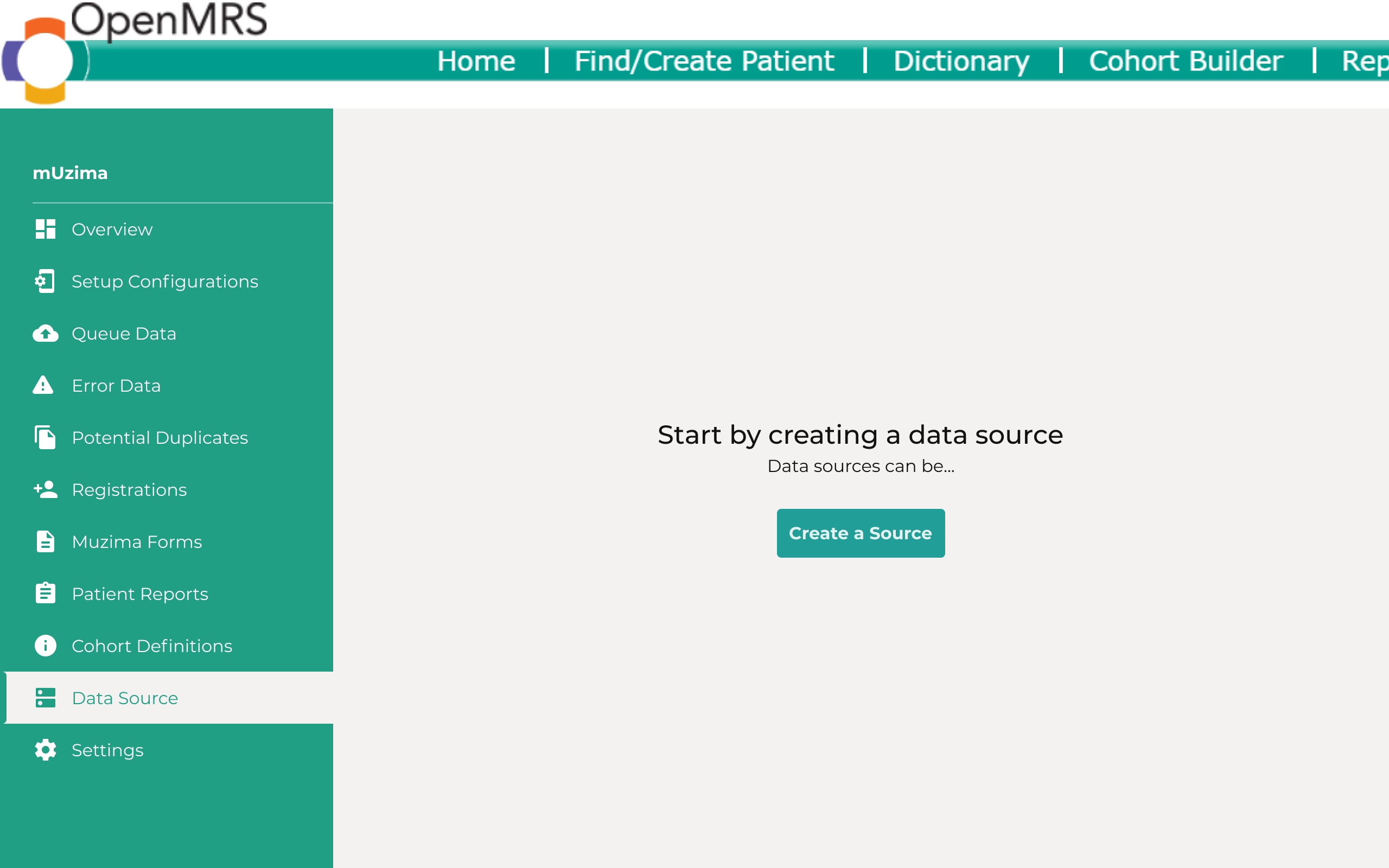This screenshot has width=1389, height=868.
Task: Click the 'Data sources can be...' text
Action: tap(861, 465)
